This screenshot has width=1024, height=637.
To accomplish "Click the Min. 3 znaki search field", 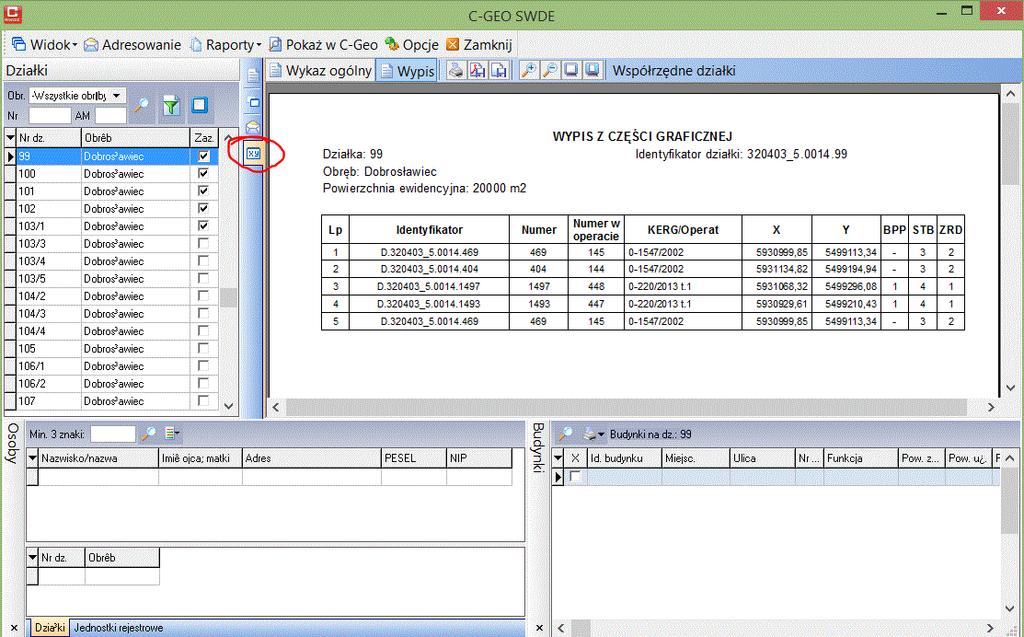I will (112, 434).
